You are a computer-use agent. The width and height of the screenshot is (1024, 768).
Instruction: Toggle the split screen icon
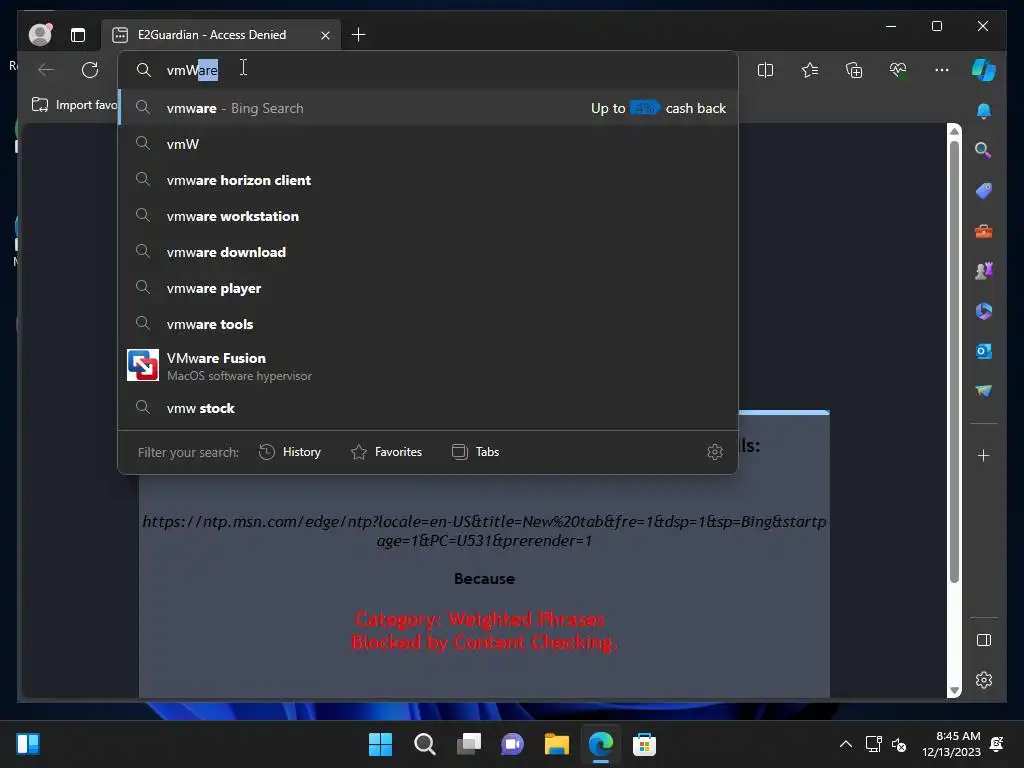[x=765, y=70]
